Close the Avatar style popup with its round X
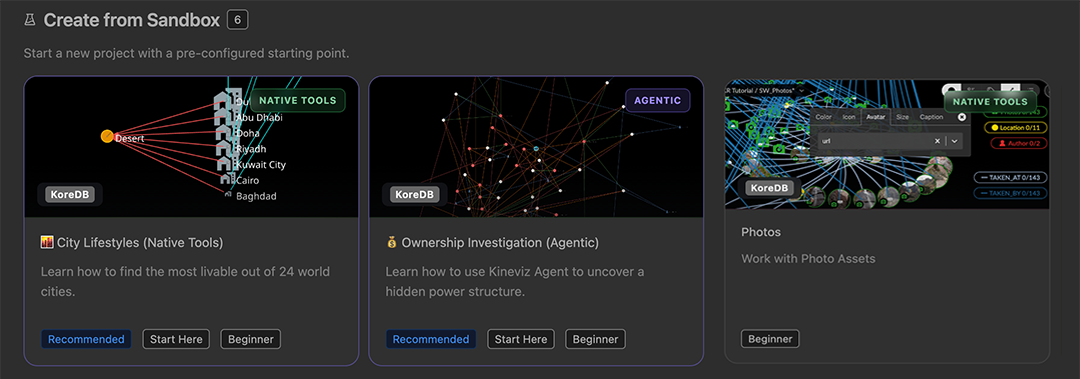 962,117
